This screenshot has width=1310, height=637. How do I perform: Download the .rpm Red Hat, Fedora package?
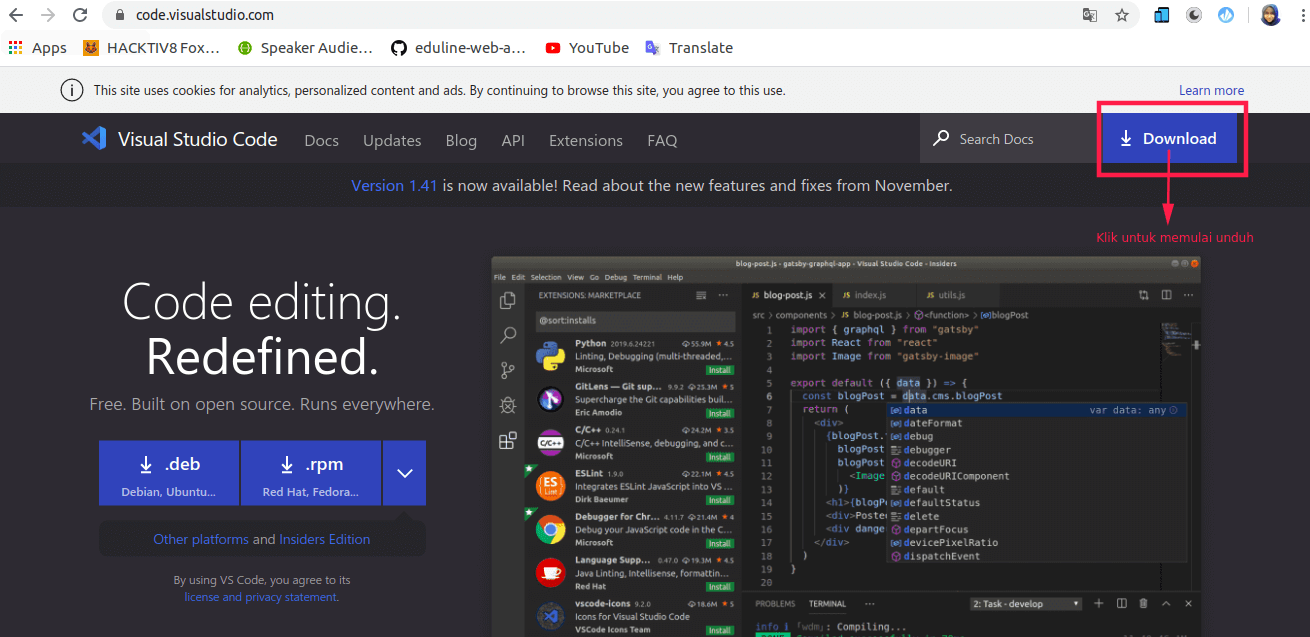(311, 473)
